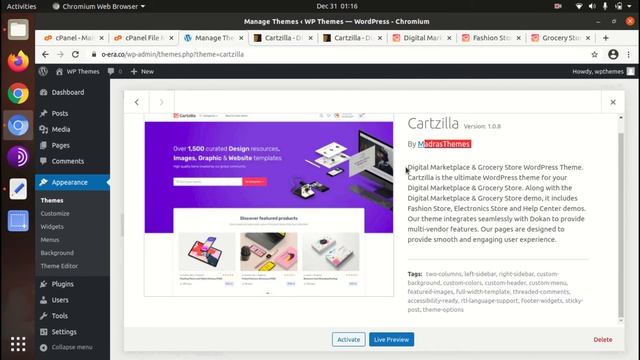The height and width of the screenshot is (360, 640).
Task: Open the volume icon in the system tray
Action: tap(592, 6)
